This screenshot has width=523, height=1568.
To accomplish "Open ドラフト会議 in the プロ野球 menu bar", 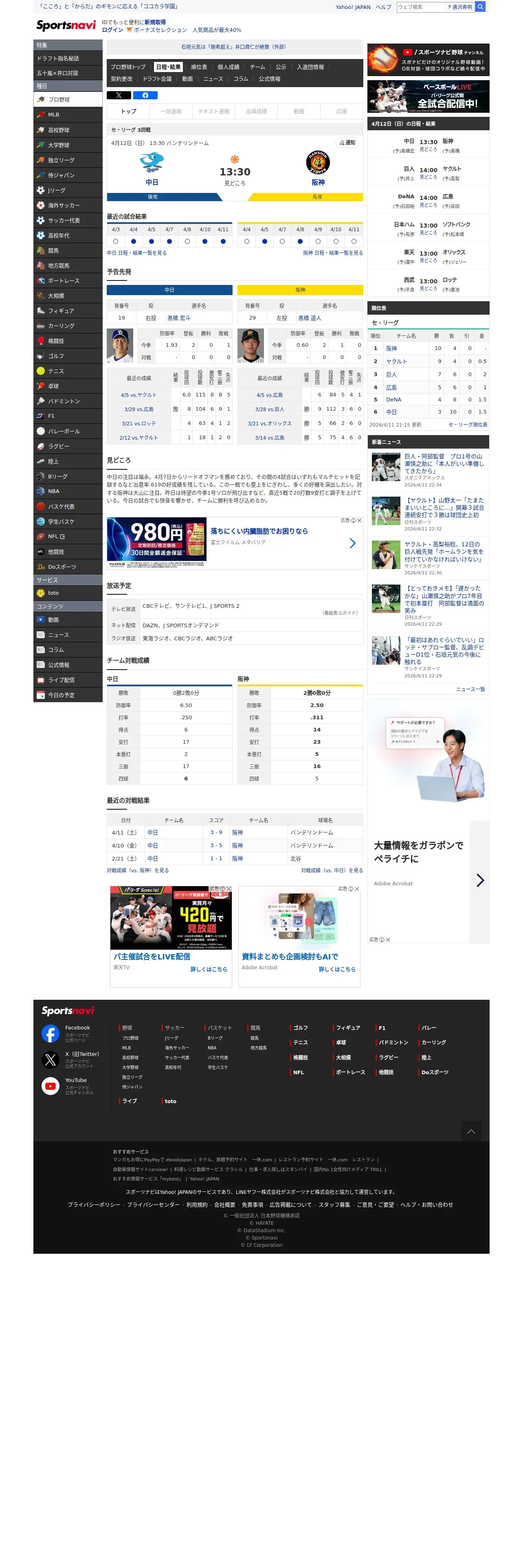I will pyautogui.click(x=157, y=79).
